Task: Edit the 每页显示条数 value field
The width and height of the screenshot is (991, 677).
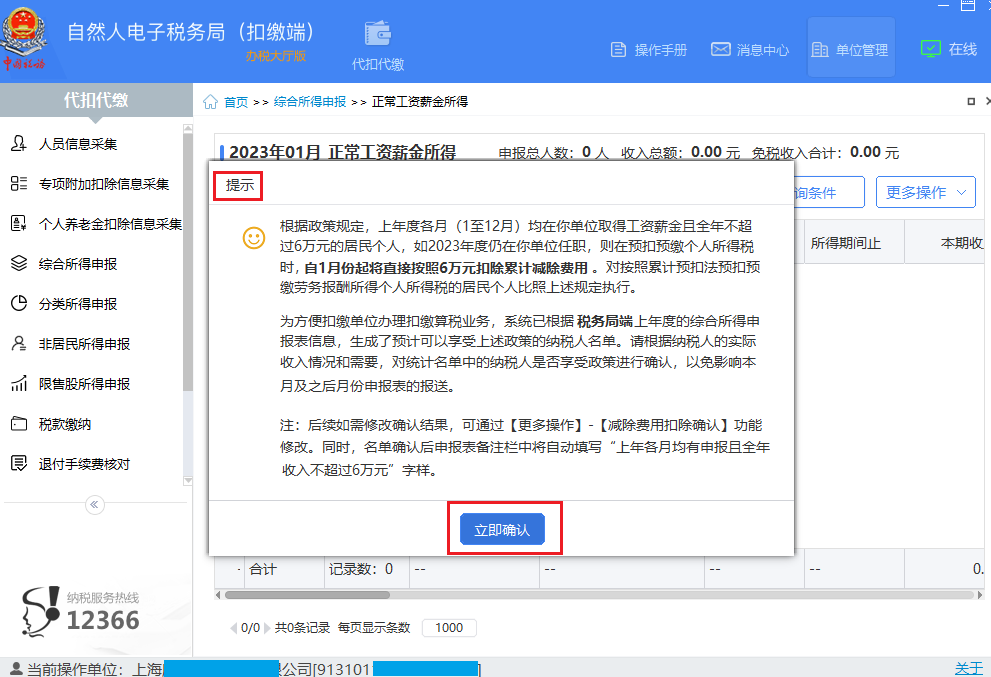Action: tap(449, 628)
